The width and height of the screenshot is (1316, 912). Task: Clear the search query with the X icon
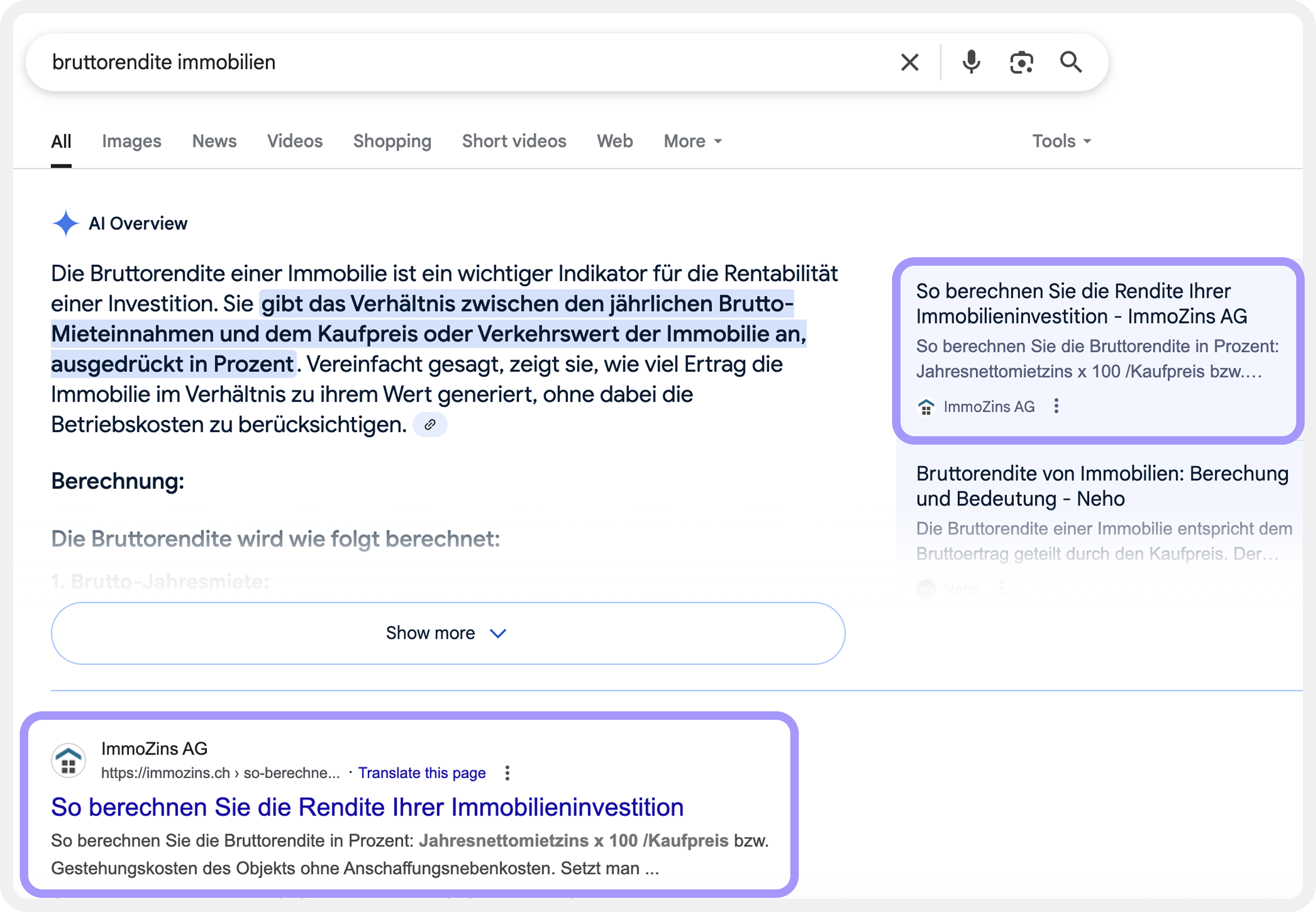pyautogui.click(x=910, y=62)
